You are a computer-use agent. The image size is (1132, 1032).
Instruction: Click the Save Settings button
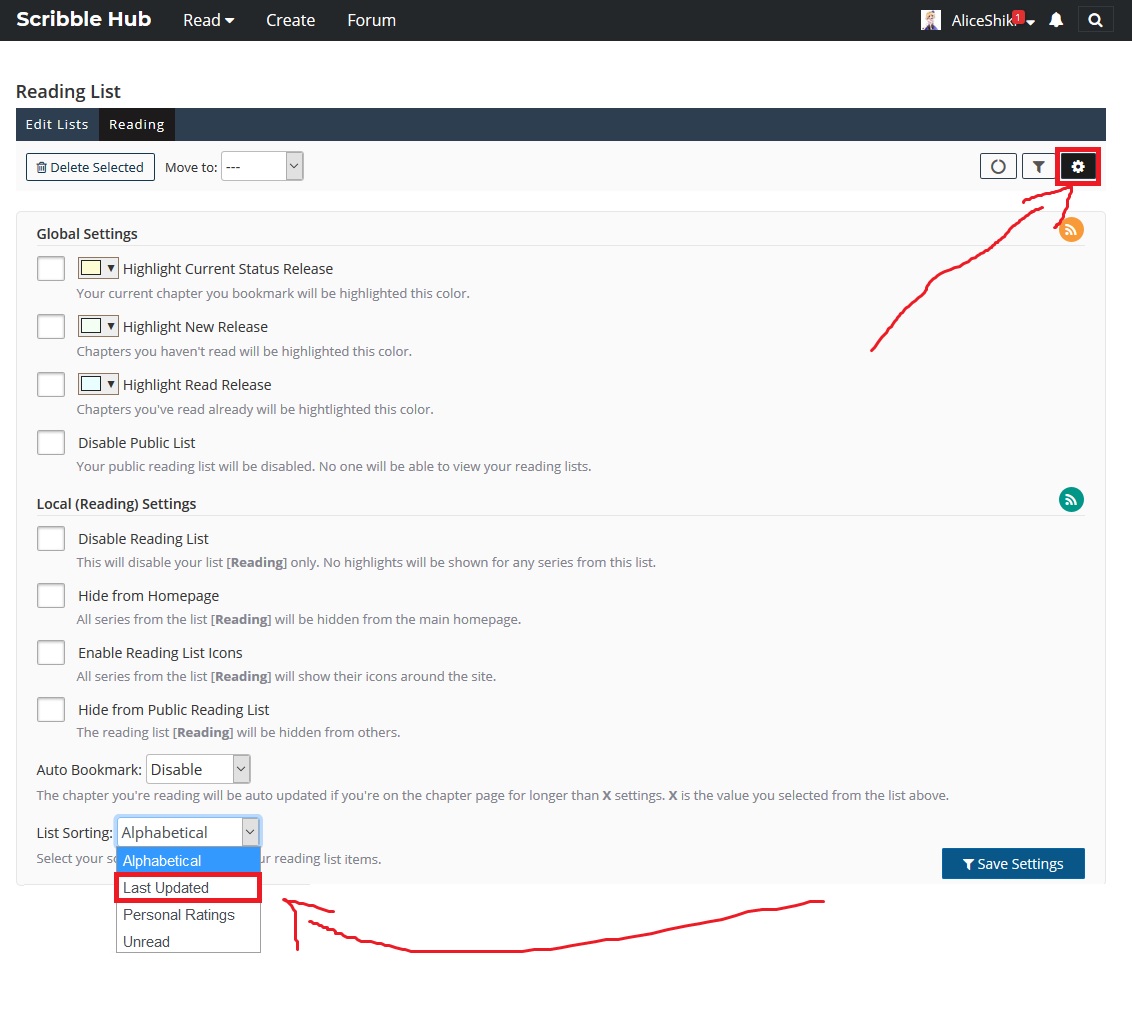point(1012,864)
